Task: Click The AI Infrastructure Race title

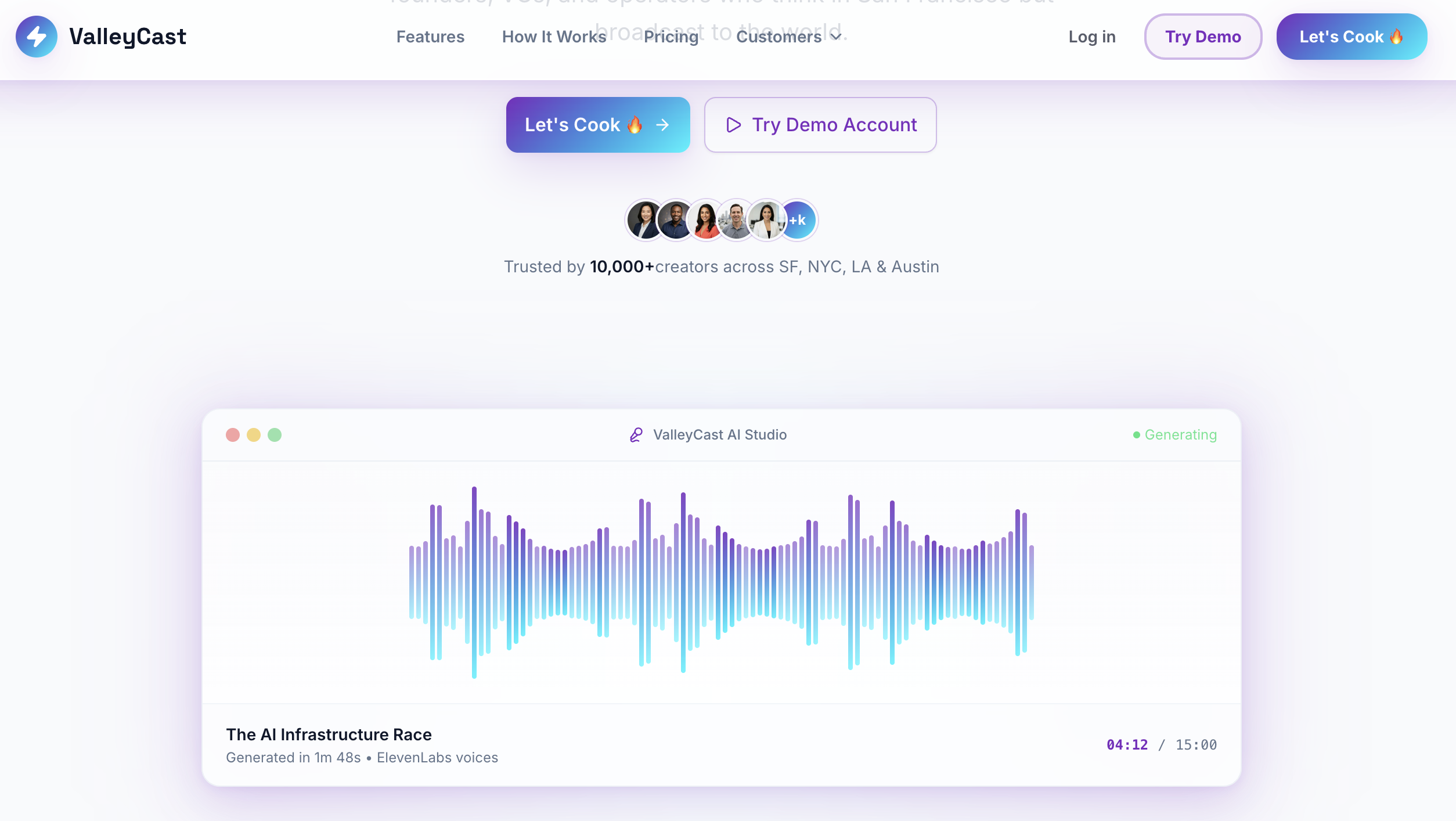Action: click(x=329, y=734)
